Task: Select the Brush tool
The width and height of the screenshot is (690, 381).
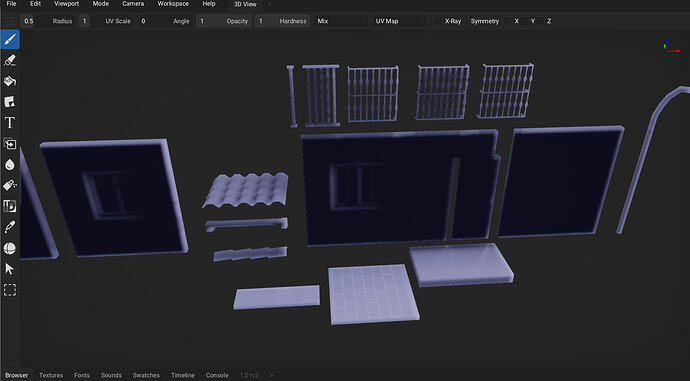Action: (x=10, y=40)
